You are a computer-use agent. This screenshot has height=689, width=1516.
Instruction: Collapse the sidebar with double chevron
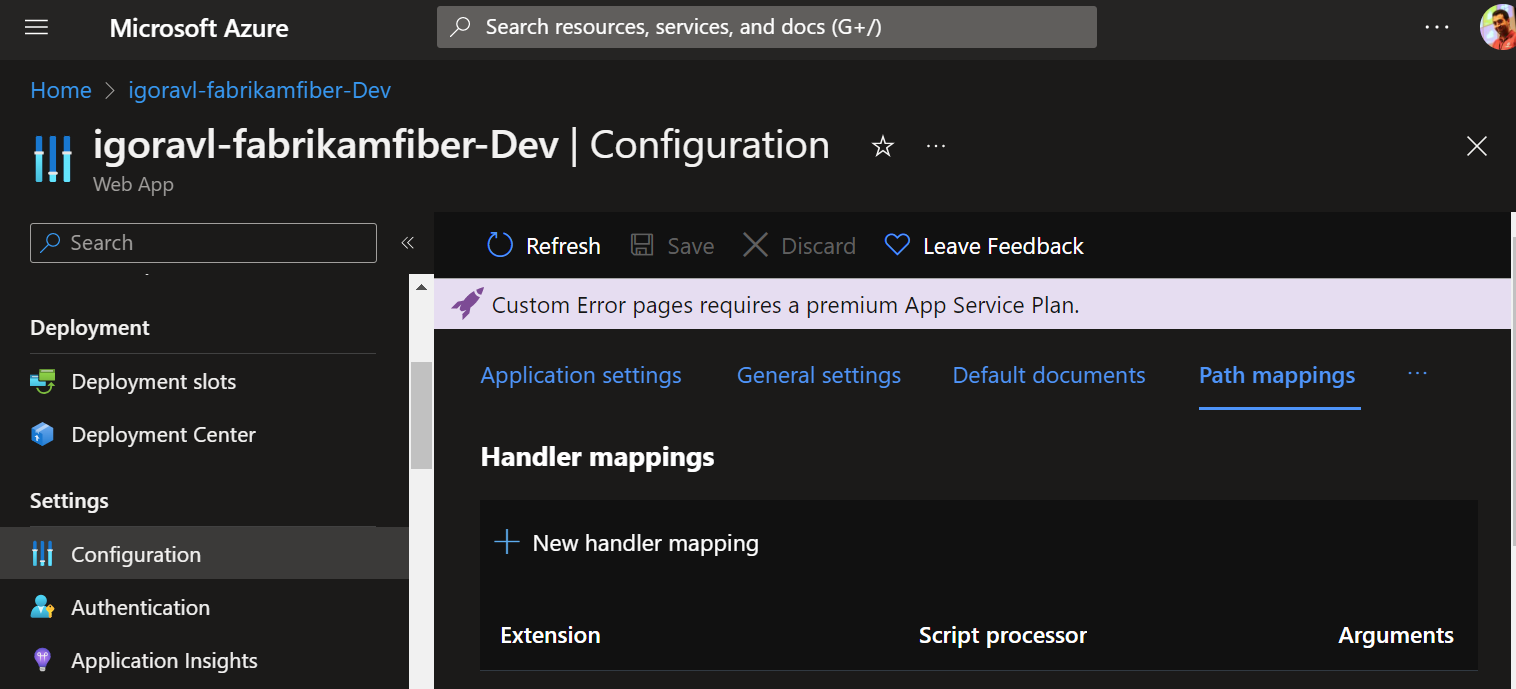point(407,243)
